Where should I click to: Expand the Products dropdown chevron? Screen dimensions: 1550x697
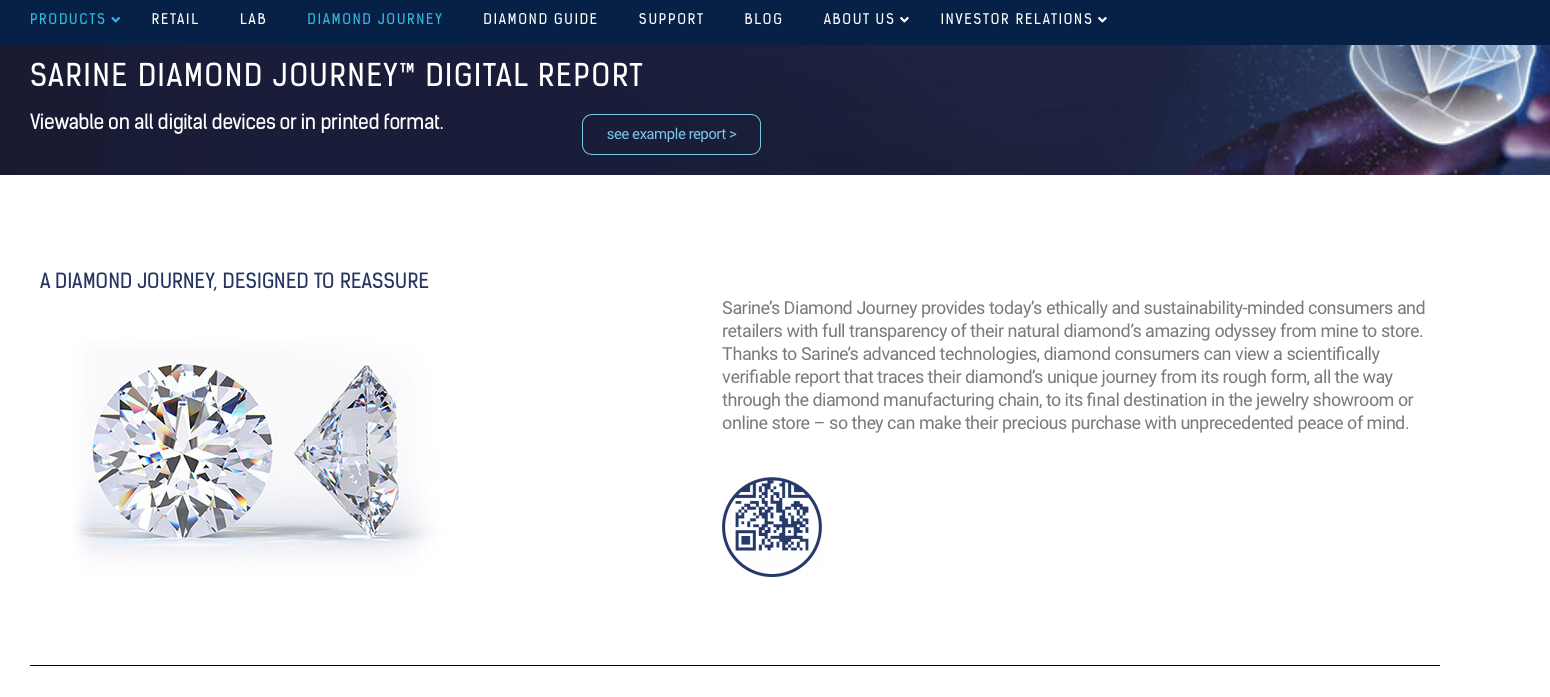[x=116, y=20]
